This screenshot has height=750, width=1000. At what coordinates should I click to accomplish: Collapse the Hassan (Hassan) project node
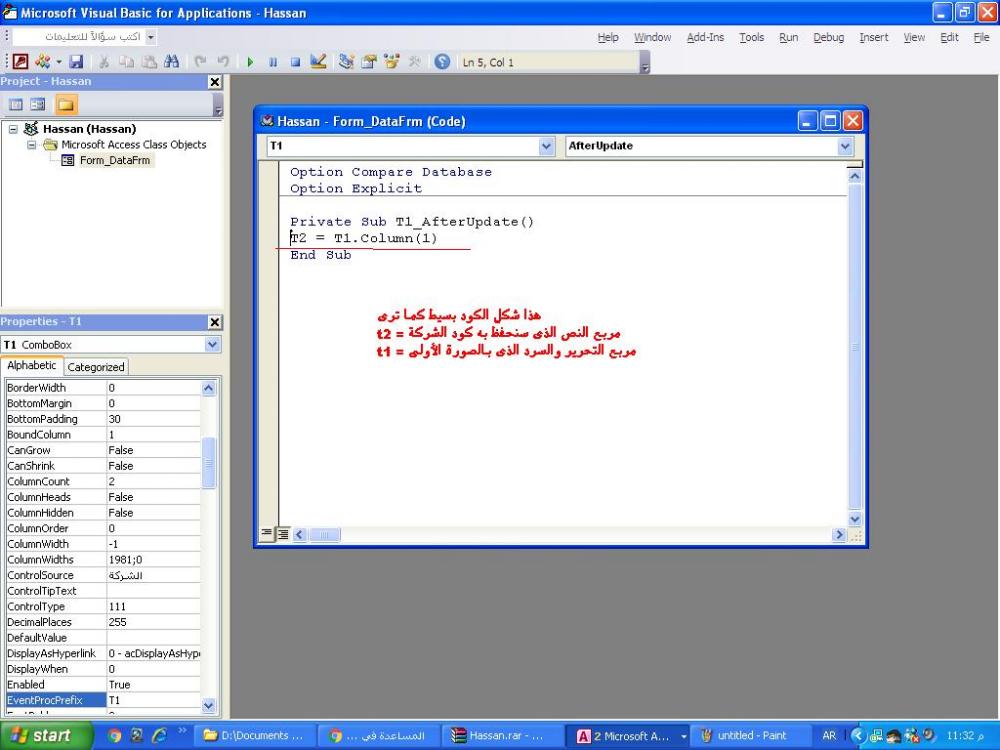click(x=13, y=129)
